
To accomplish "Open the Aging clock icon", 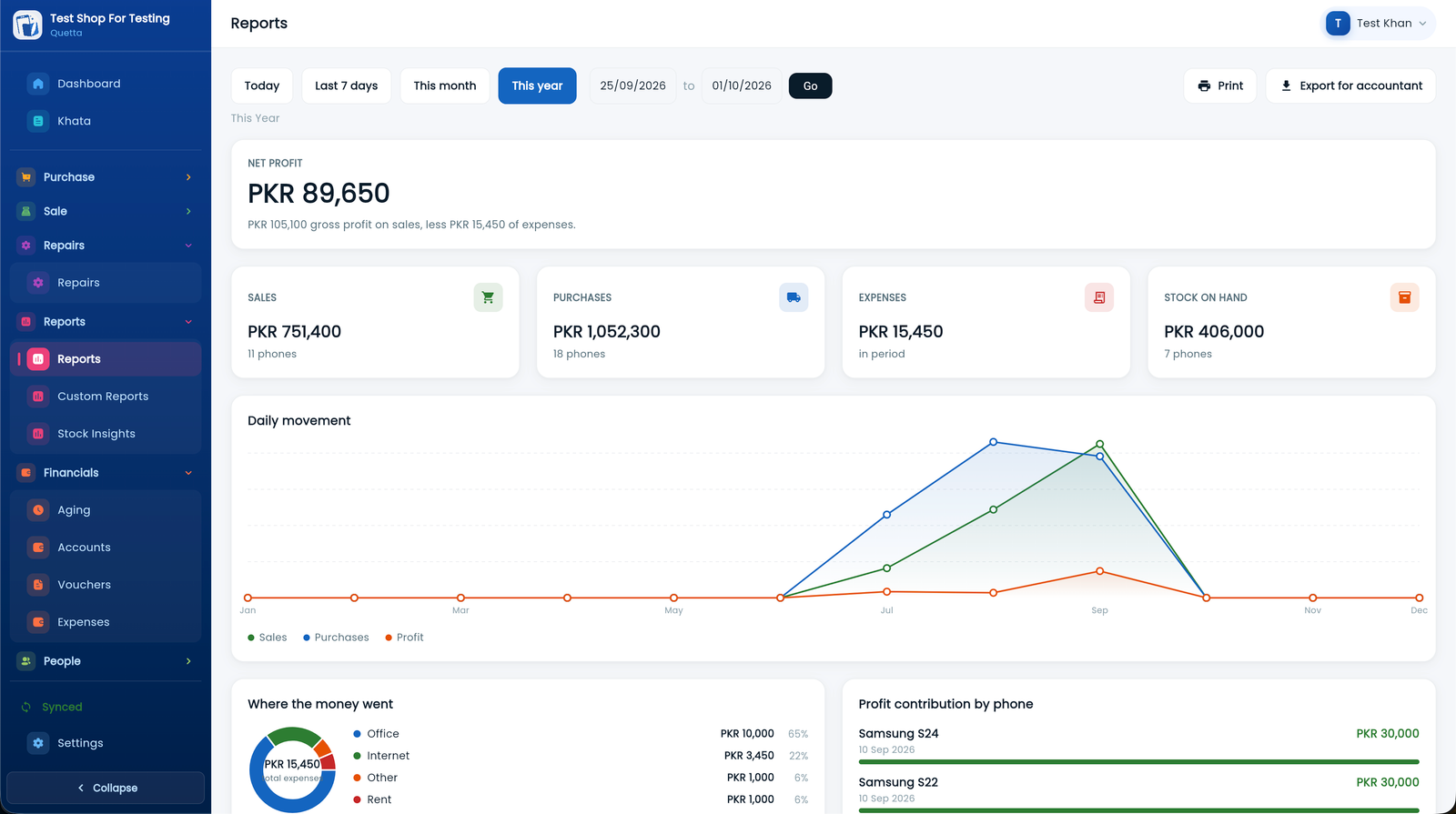I will coord(38,510).
